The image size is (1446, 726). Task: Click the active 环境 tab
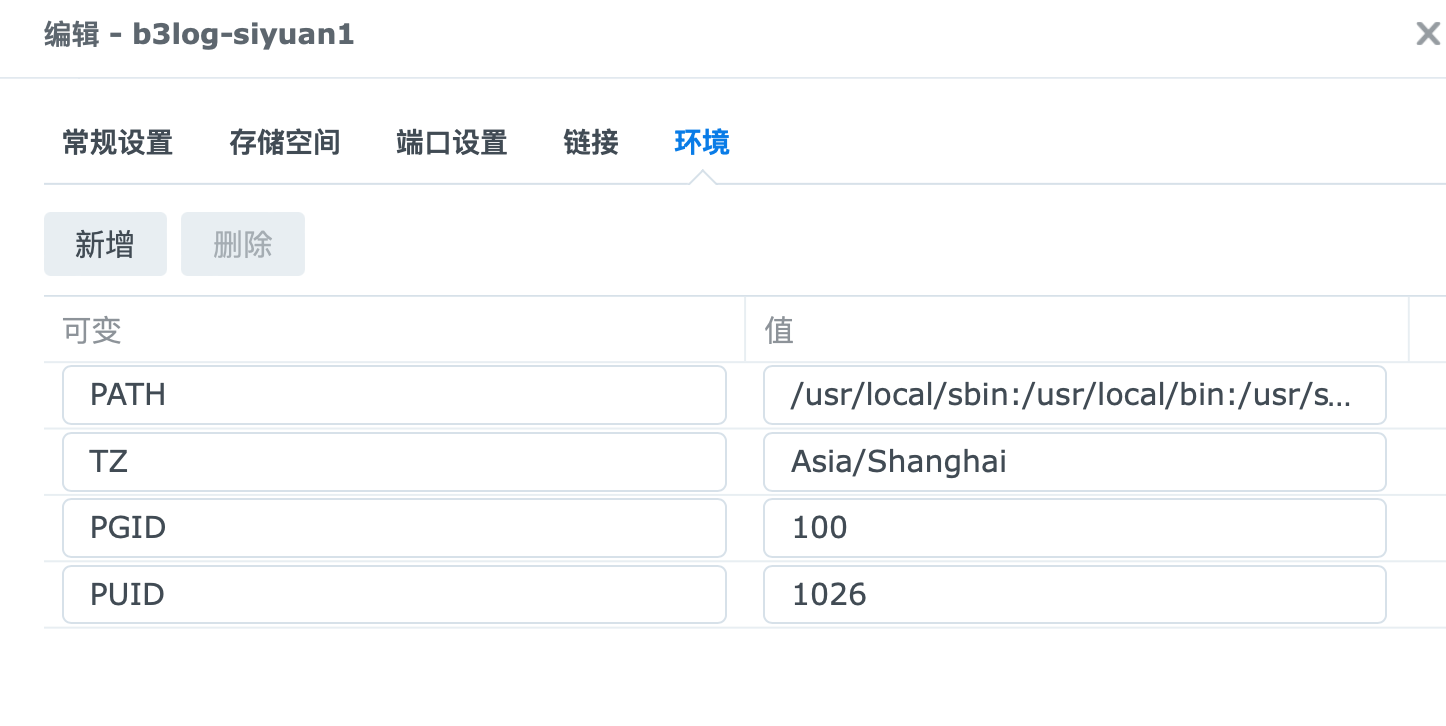tap(701, 143)
